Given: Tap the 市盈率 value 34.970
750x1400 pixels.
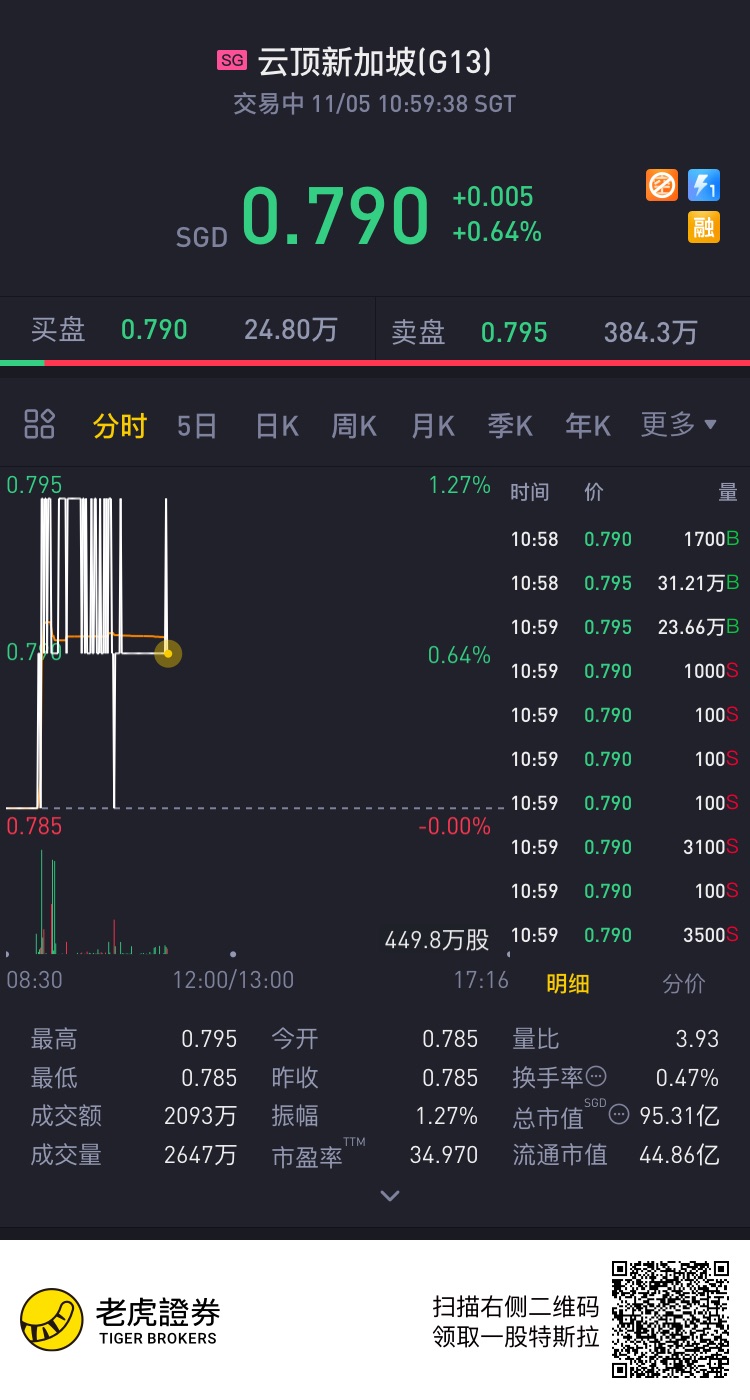Looking at the screenshot, I should (x=444, y=1155).
